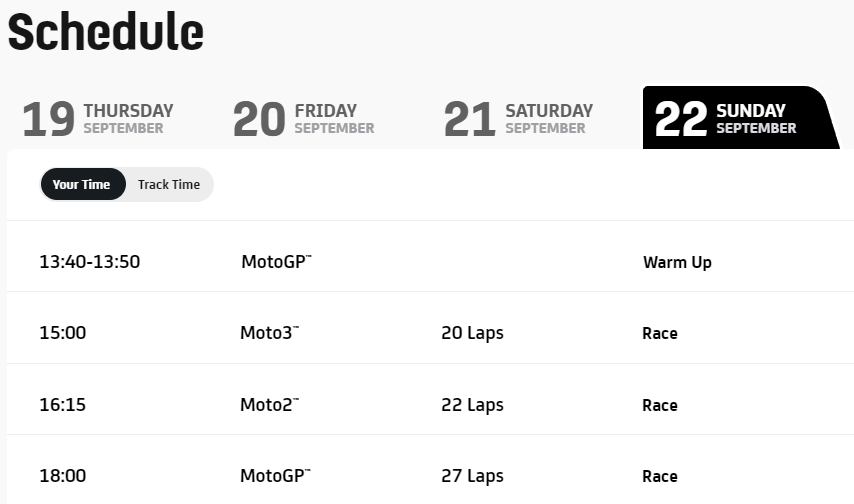Switch to Saturday 21 September tab
This screenshot has height=504, width=854.
[518, 119]
